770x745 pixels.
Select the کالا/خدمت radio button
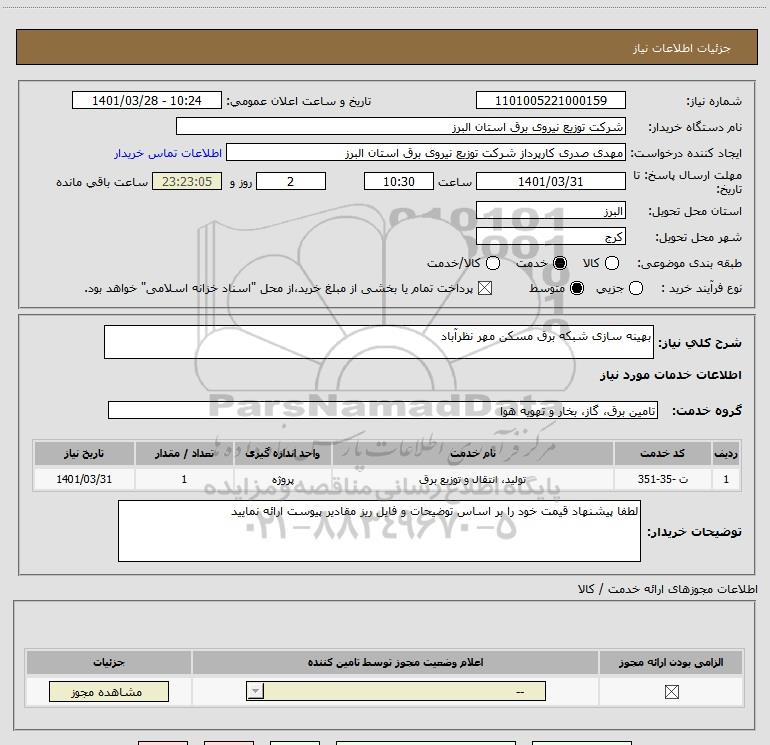tap(493, 263)
